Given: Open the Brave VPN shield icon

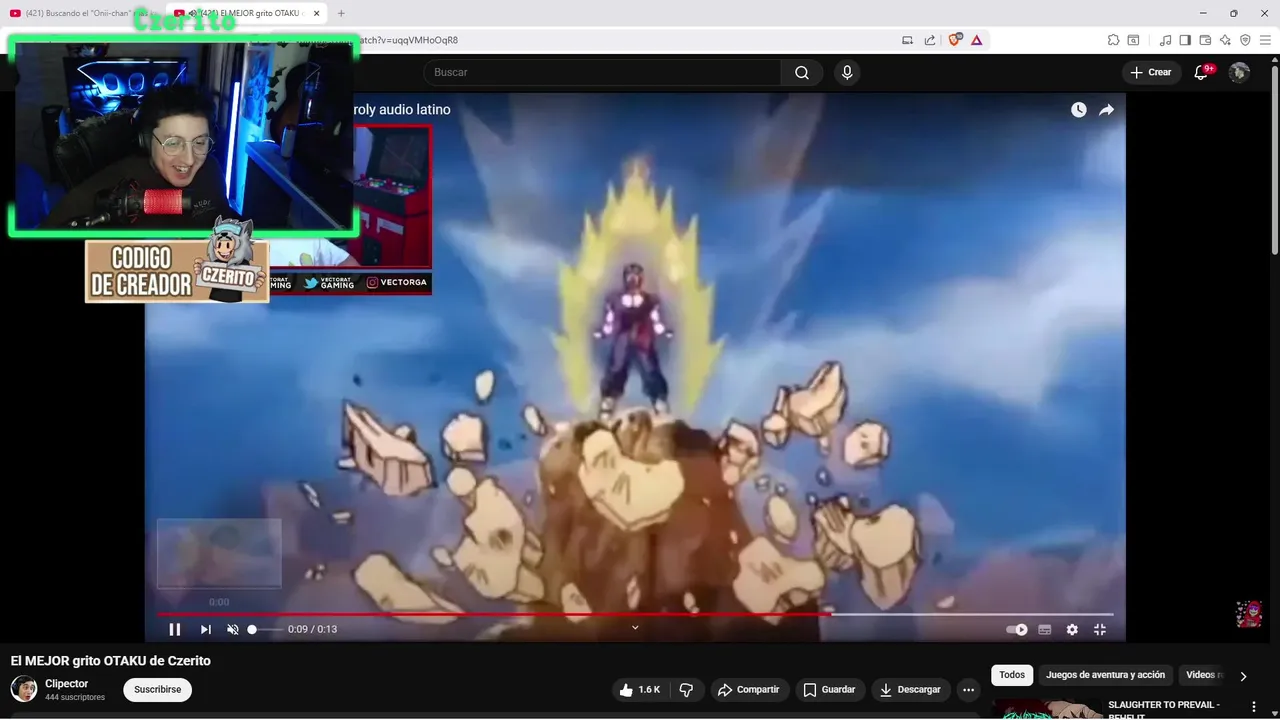Looking at the screenshot, I should [1245, 40].
